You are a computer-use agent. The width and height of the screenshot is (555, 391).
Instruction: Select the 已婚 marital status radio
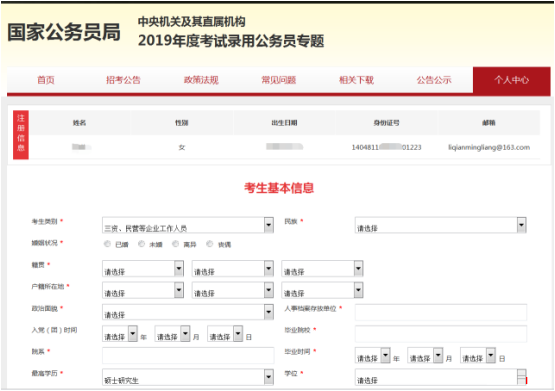point(108,244)
